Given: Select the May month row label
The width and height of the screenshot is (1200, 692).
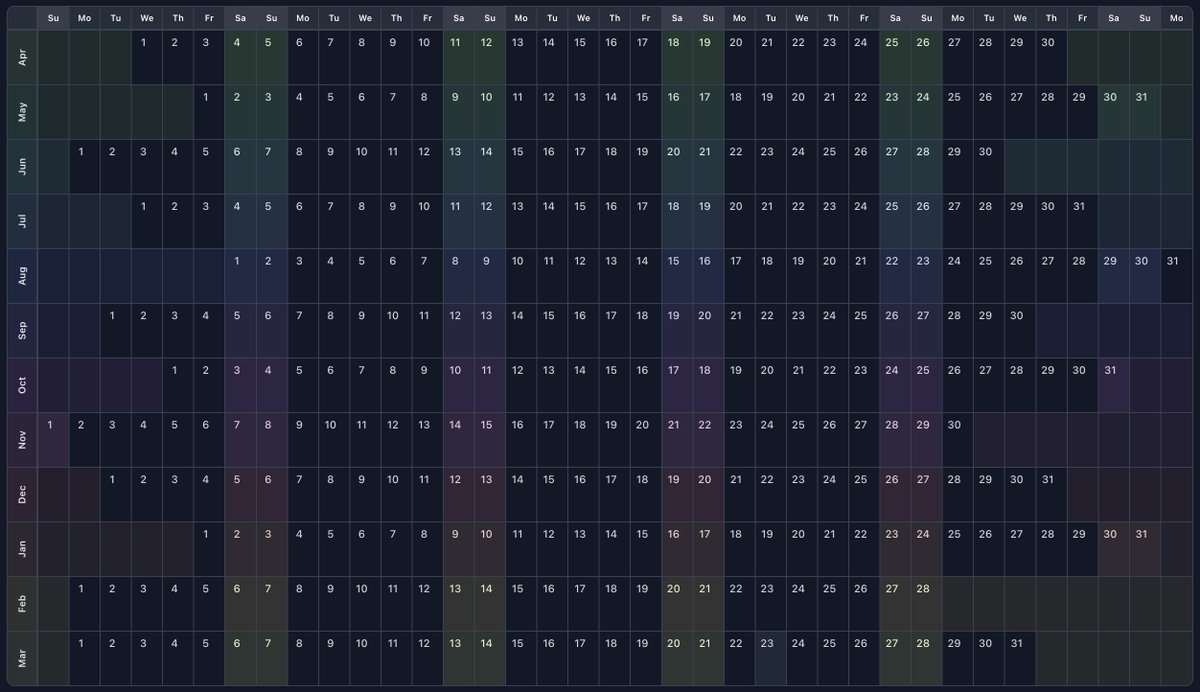Looking at the screenshot, I should click(x=22, y=112).
